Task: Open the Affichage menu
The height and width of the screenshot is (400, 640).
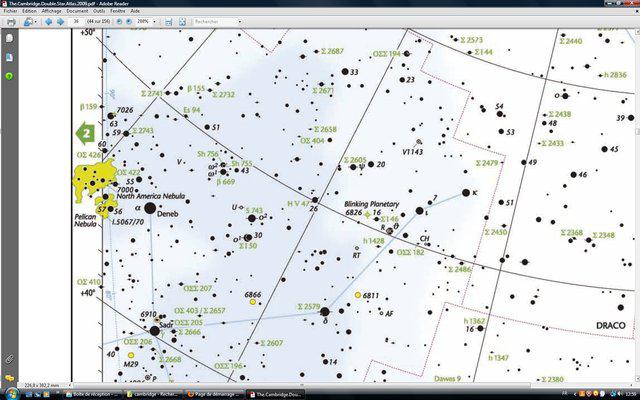Action: (51, 11)
